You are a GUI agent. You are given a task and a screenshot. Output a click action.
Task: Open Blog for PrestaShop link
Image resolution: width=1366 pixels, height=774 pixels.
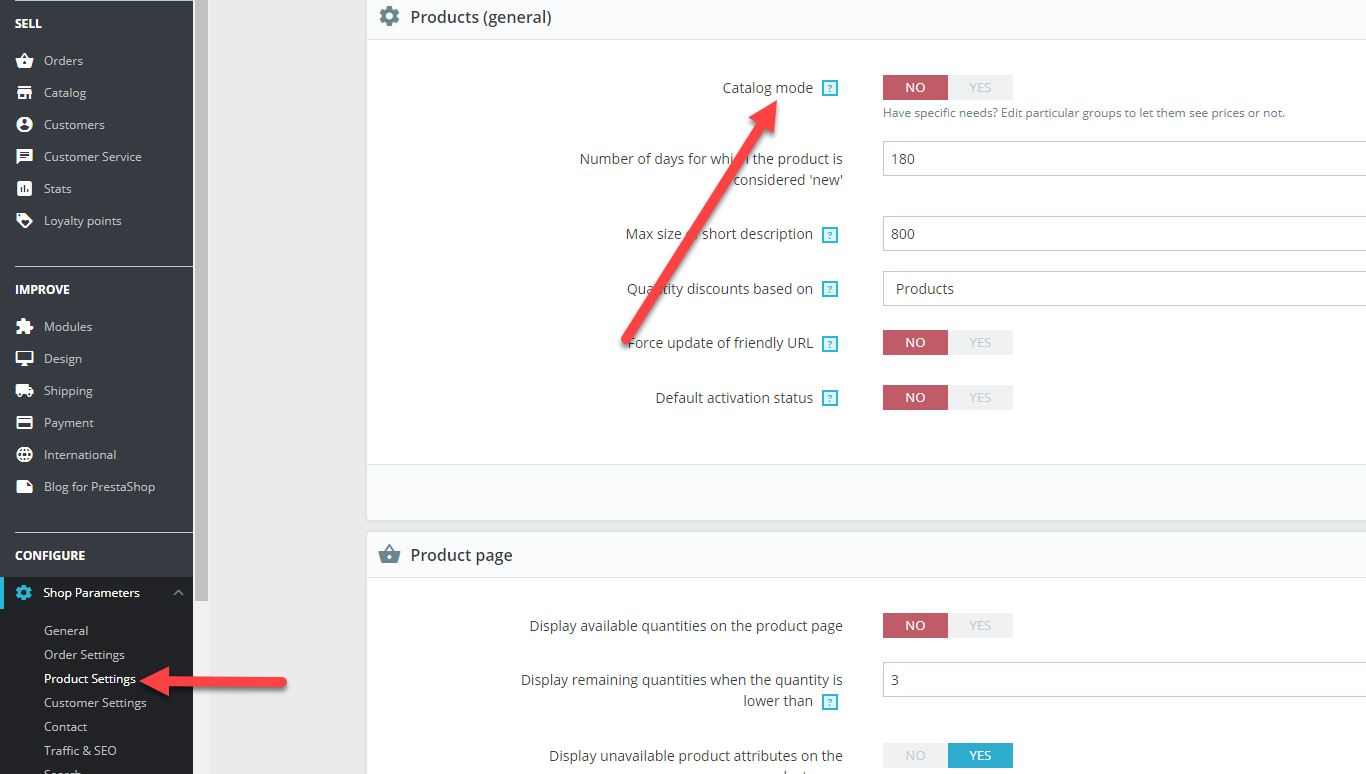tap(99, 487)
